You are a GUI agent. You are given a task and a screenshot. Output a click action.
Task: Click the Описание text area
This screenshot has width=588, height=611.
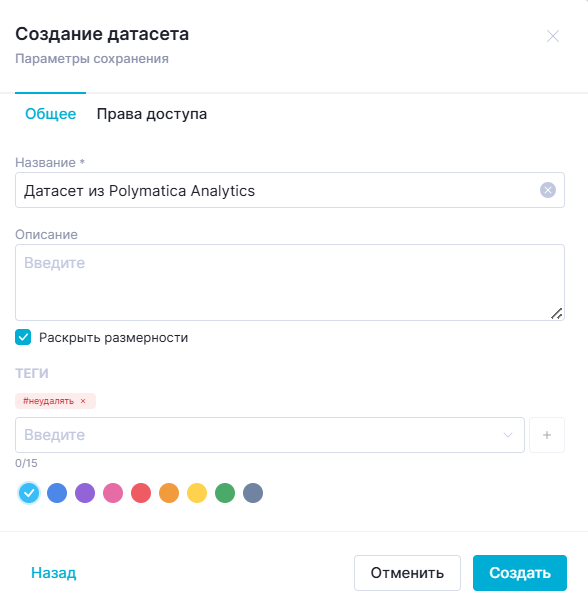point(290,283)
